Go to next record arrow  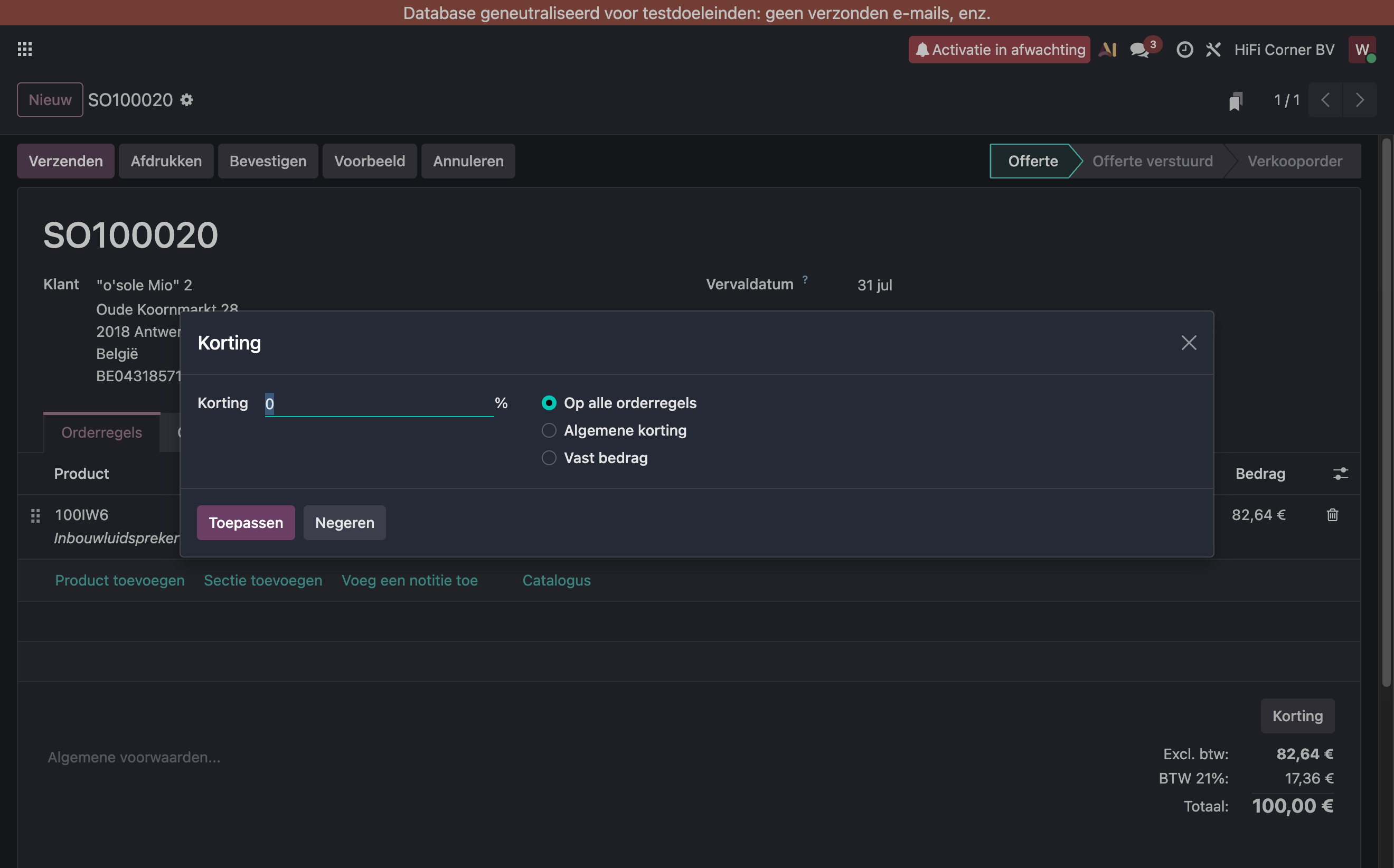1360,100
